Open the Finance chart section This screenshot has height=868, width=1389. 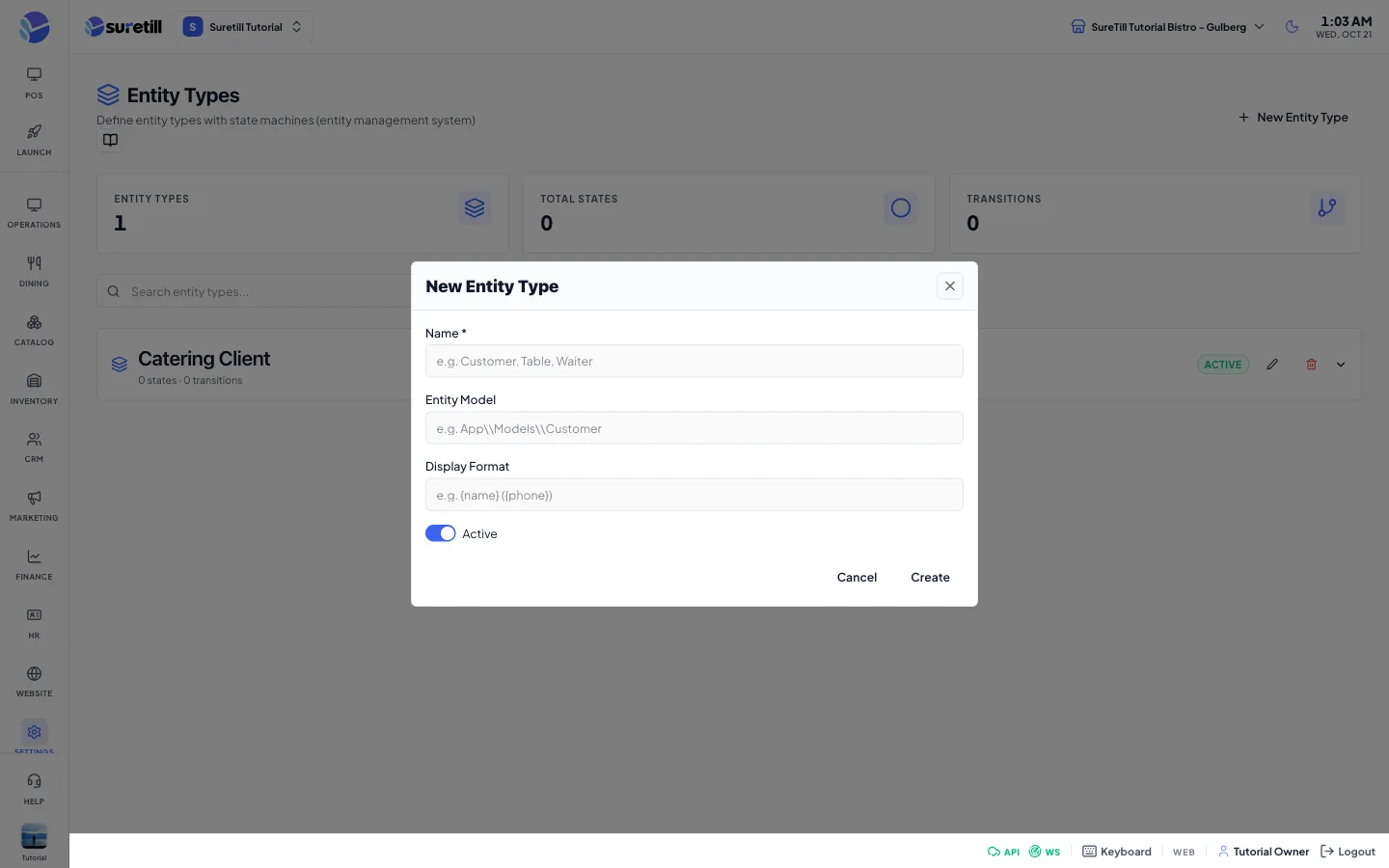[x=34, y=565]
